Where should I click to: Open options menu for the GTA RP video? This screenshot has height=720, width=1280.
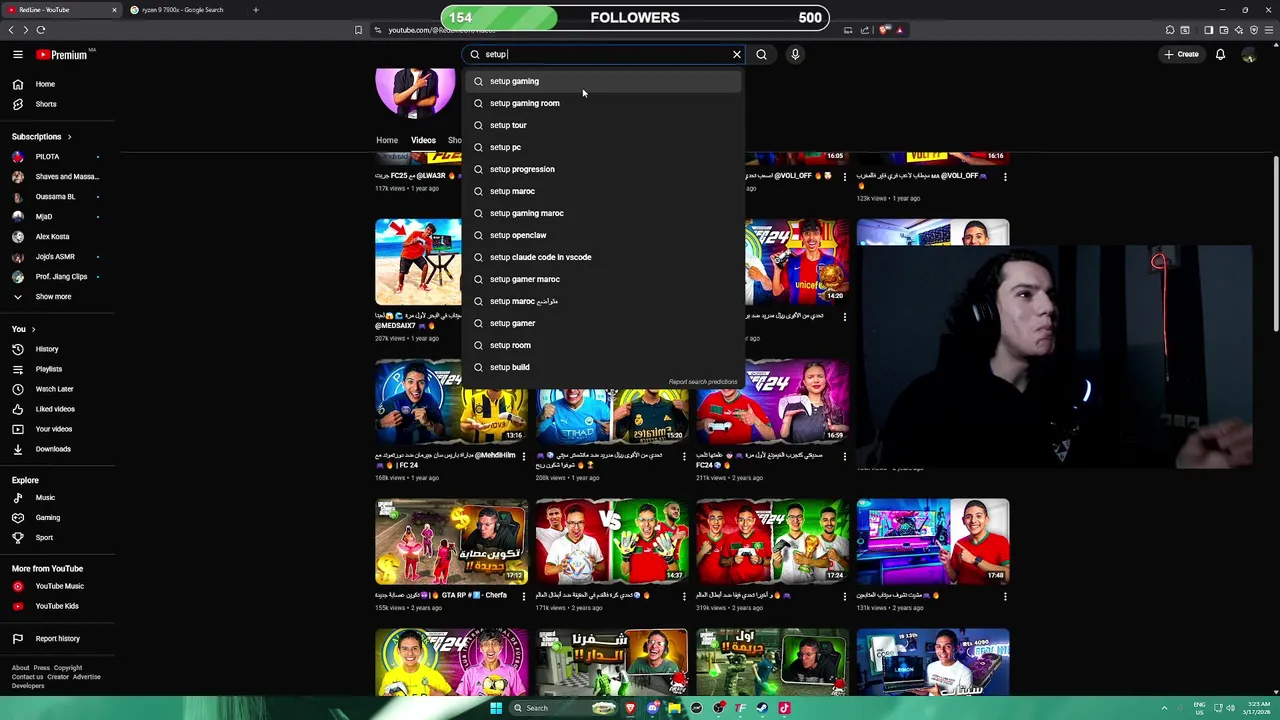pyautogui.click(x=524, y=596)
